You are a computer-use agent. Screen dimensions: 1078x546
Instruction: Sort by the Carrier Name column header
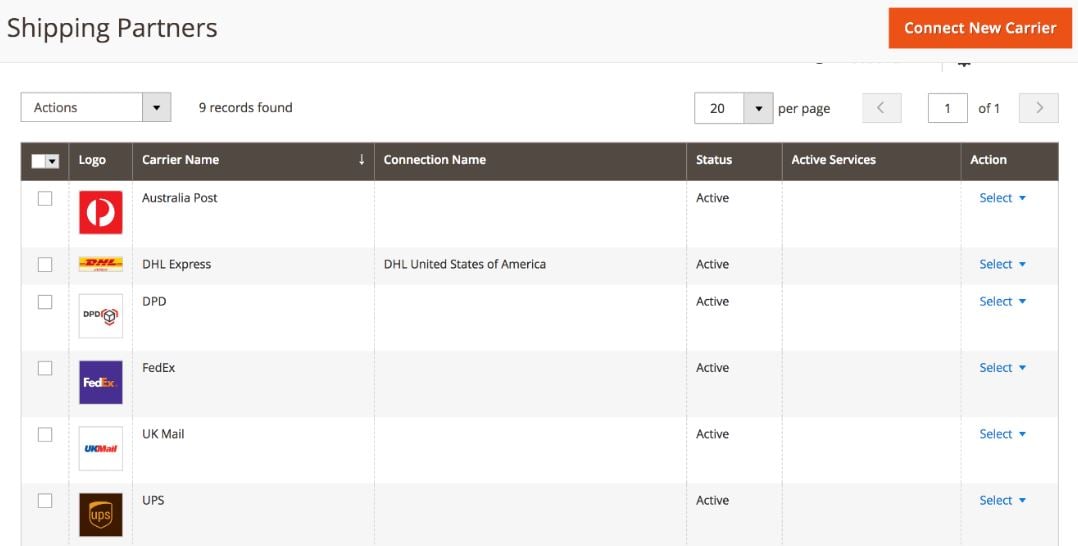tap(253, 160)
